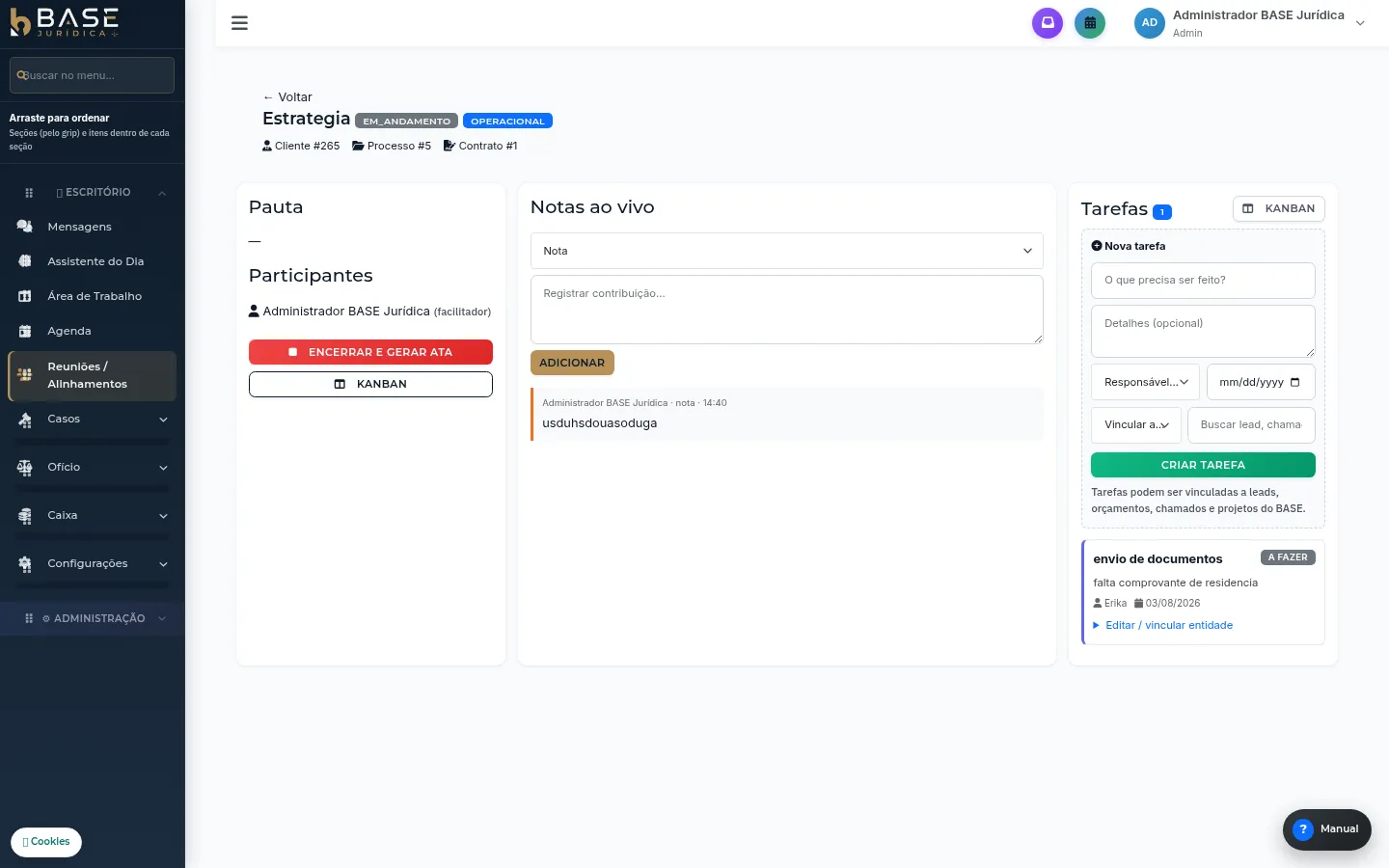Open the Responsável dropdown

point(1146,382)
